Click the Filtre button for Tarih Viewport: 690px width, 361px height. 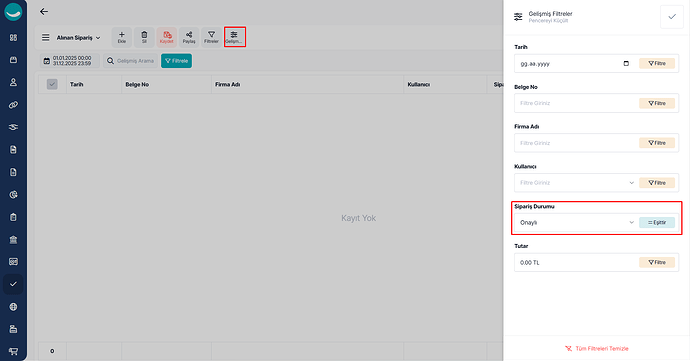point(657,63)
